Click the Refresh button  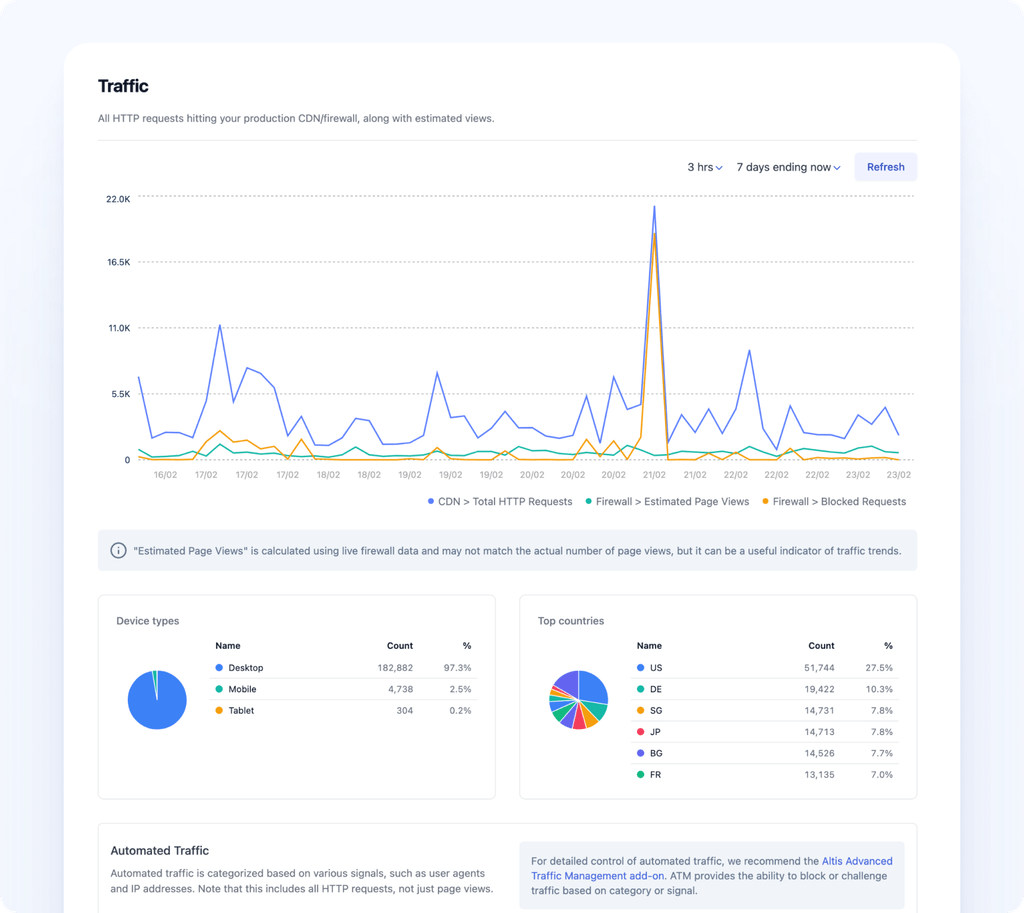tap(885, 167)
